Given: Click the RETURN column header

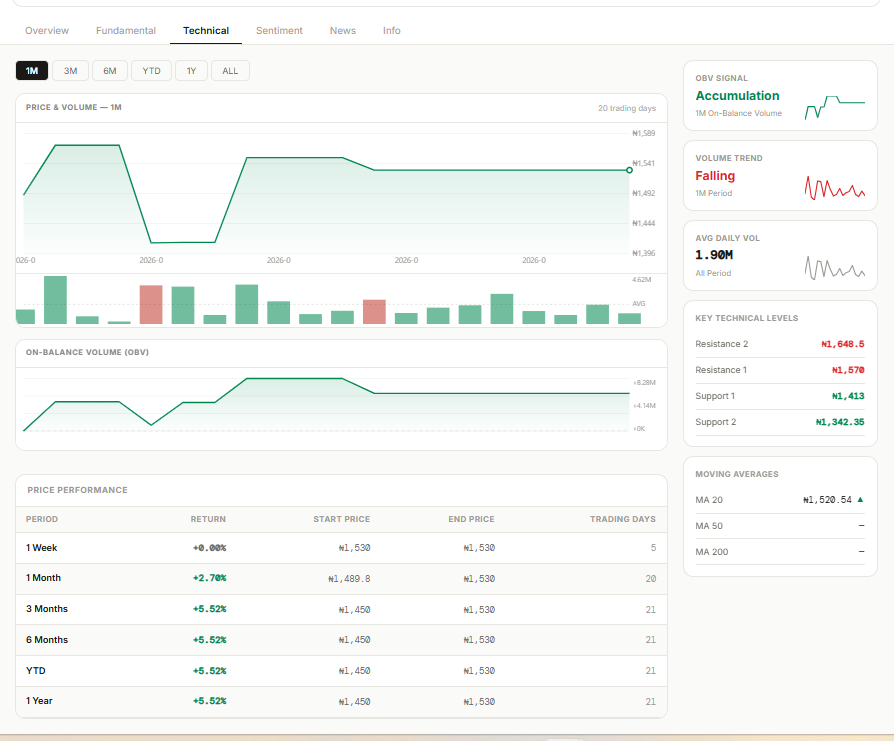Looking at the screenshot, I should tap(208, 519).
